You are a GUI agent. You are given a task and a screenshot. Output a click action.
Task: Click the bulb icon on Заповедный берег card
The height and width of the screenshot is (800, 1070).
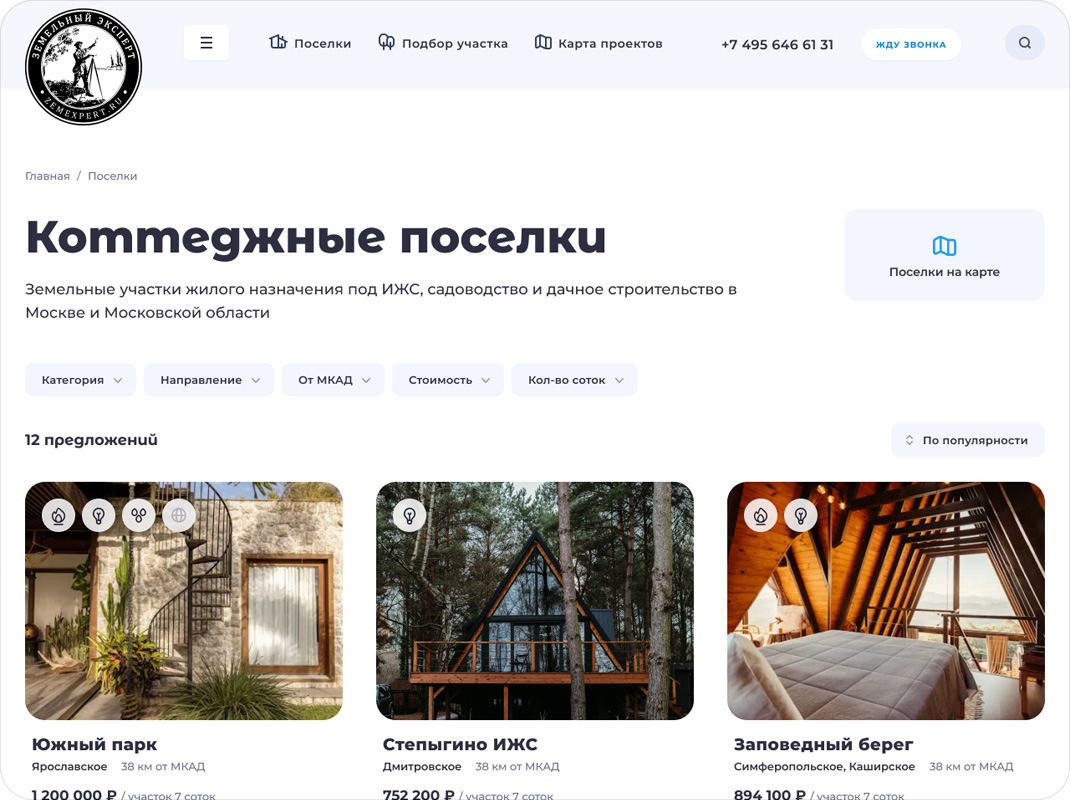tap(800, 515)
